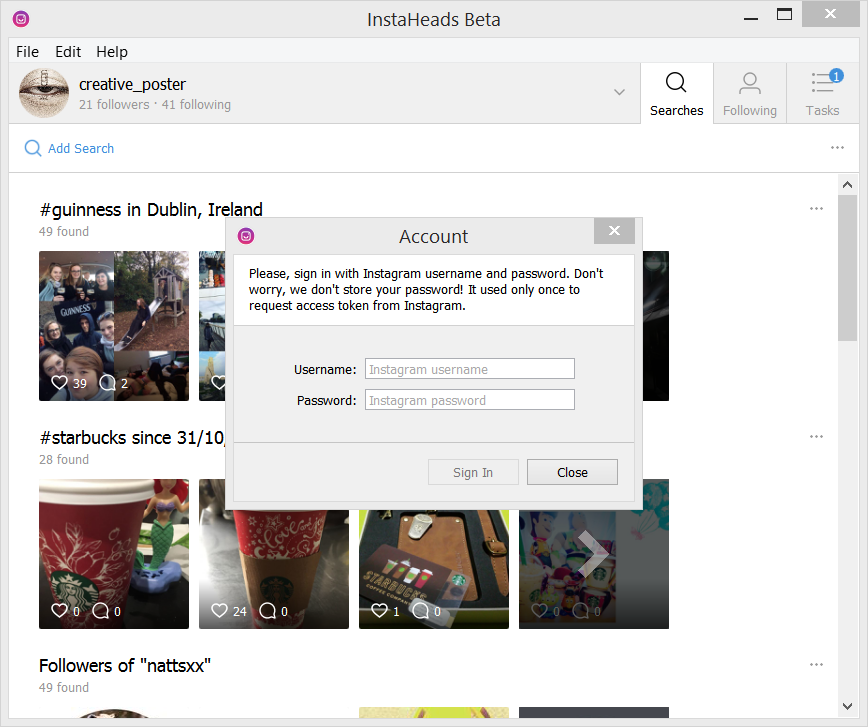Viewport: 868px width, 727px height.
Task: Open the Tasks tab
Action: pyautogui.click(x=823, y=93)
